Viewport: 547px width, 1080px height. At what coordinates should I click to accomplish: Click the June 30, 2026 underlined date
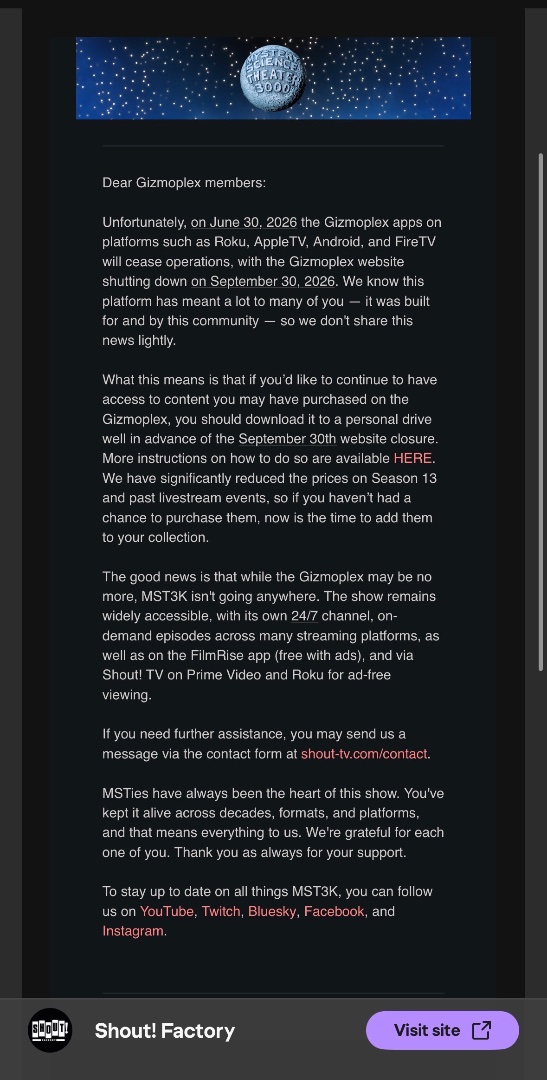tap(244, 222)
